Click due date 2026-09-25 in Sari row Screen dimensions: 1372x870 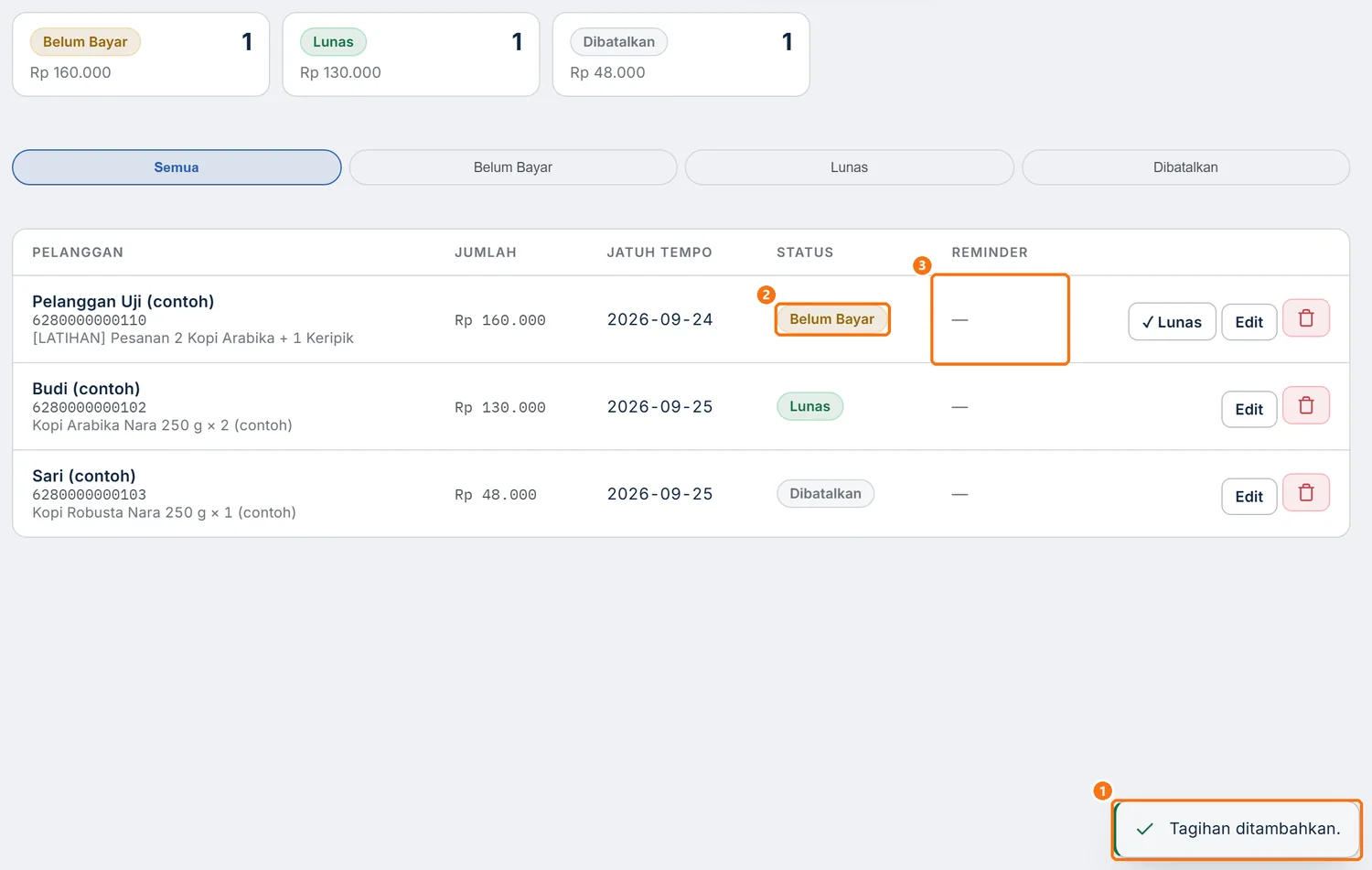tap(660, 494)
